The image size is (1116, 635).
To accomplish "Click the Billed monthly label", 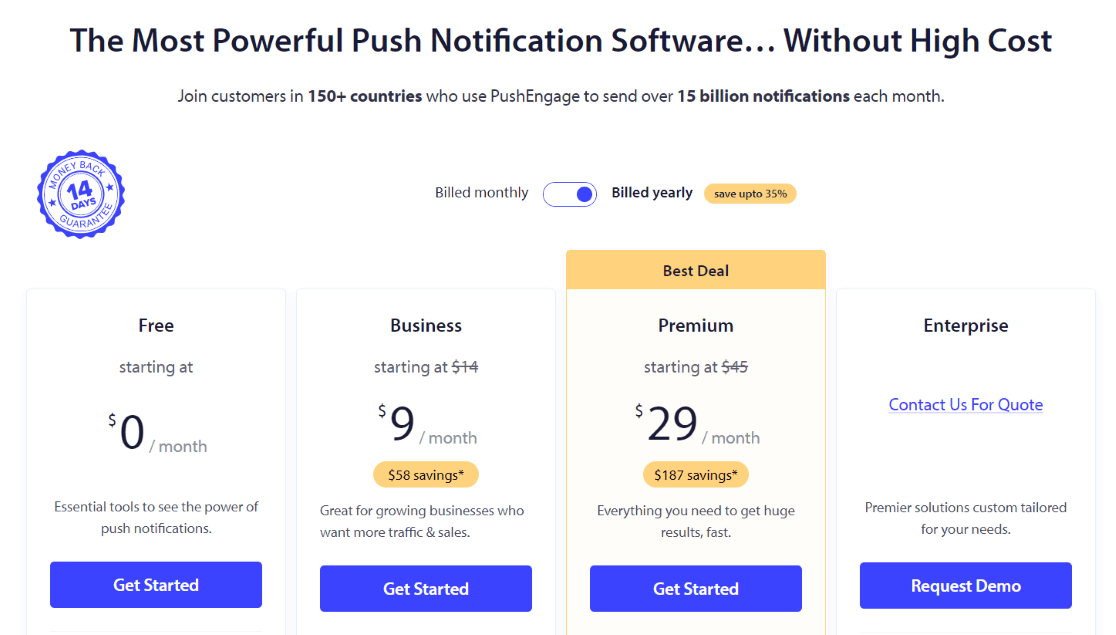I will tap(481, 193).
